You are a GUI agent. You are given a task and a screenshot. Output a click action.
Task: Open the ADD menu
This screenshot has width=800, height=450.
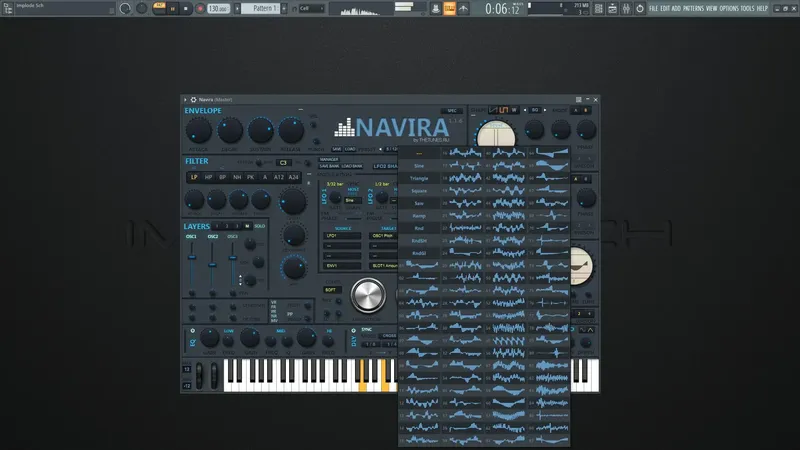click(676, 9)
